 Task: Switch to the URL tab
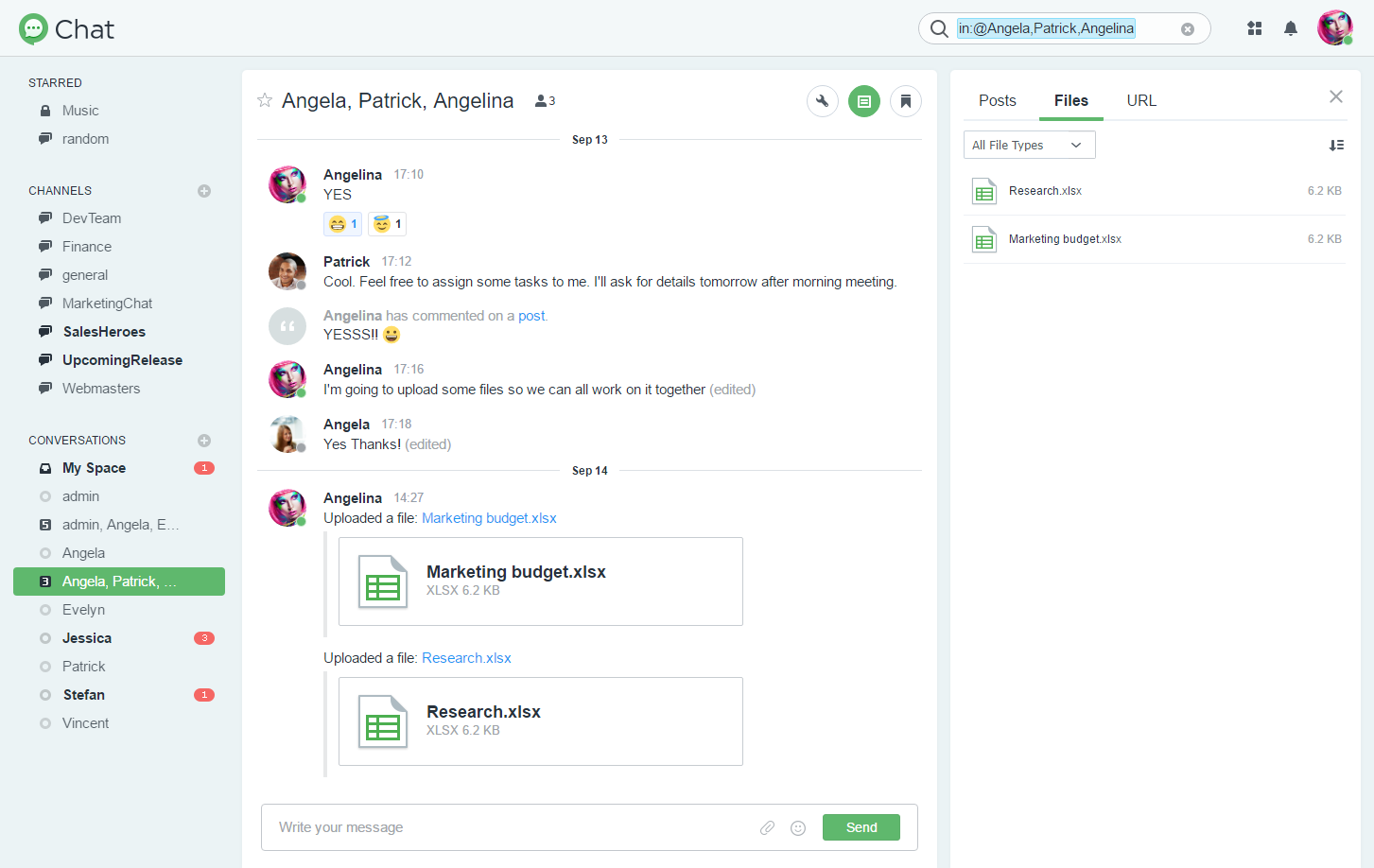click(x=1140, y=100)
